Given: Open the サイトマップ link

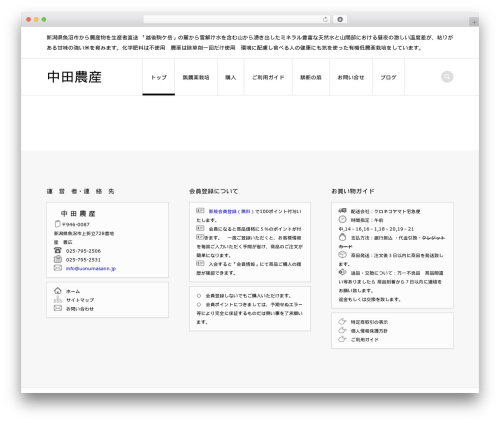Looking at the screenshot, I should (x=80, y=300).
